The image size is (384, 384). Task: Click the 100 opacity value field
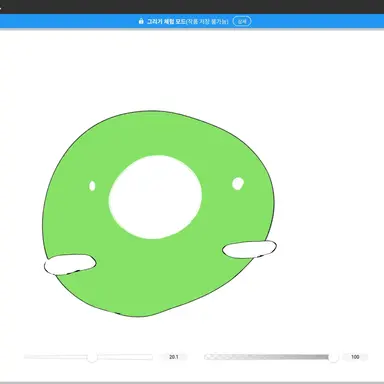(355, 357)
